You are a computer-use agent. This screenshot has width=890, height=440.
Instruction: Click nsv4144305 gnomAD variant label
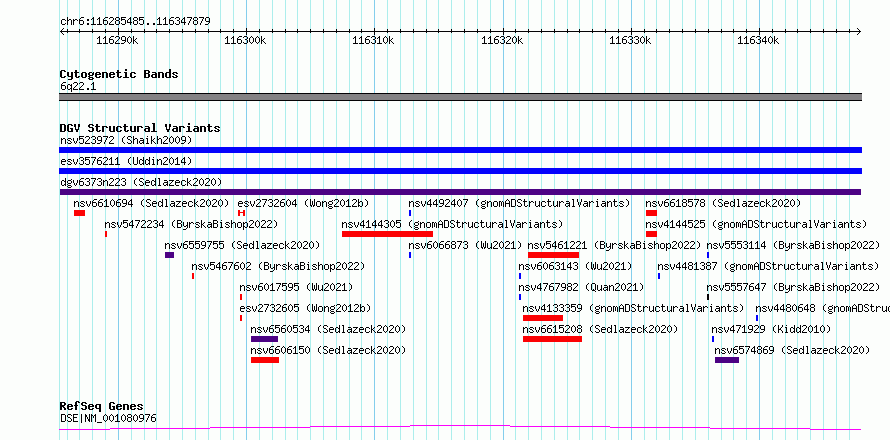pyautogui.click(x=452, y=224)
